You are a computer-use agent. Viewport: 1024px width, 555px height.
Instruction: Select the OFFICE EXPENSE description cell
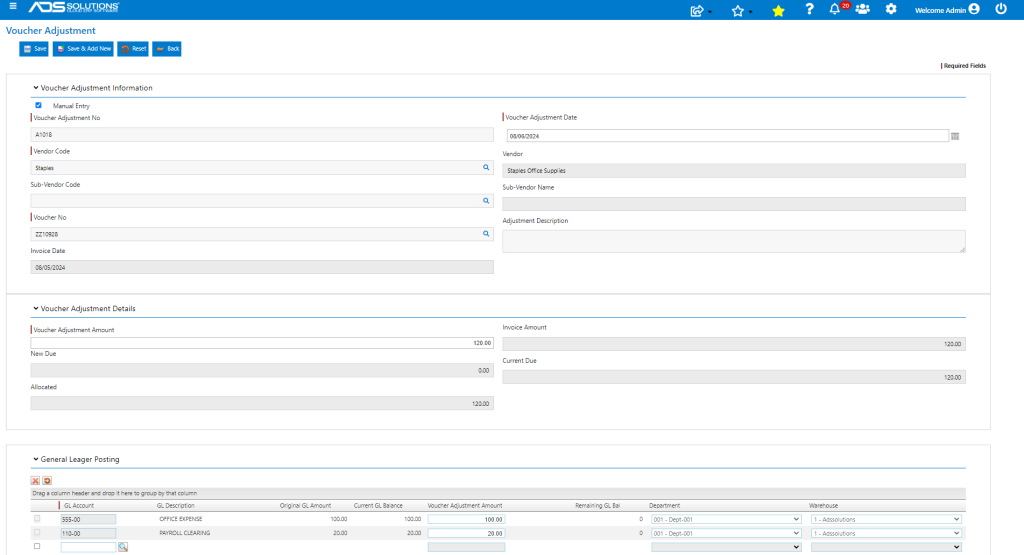pyautogui.click(x=181, y=519)
